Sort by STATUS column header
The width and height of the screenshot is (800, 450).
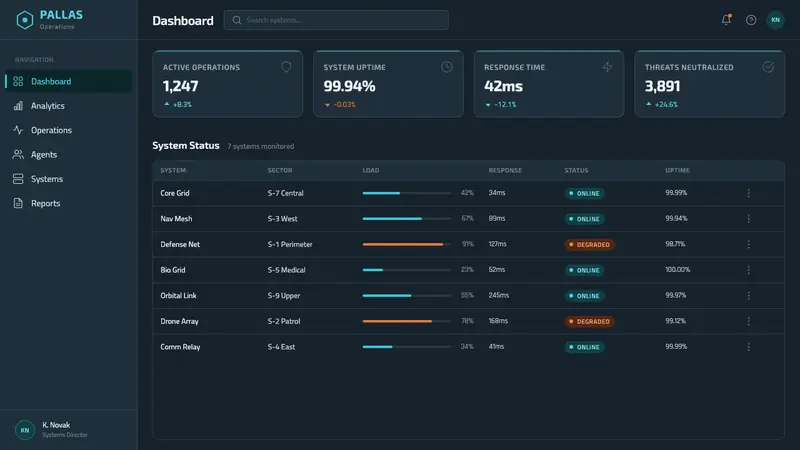point(576,170)
